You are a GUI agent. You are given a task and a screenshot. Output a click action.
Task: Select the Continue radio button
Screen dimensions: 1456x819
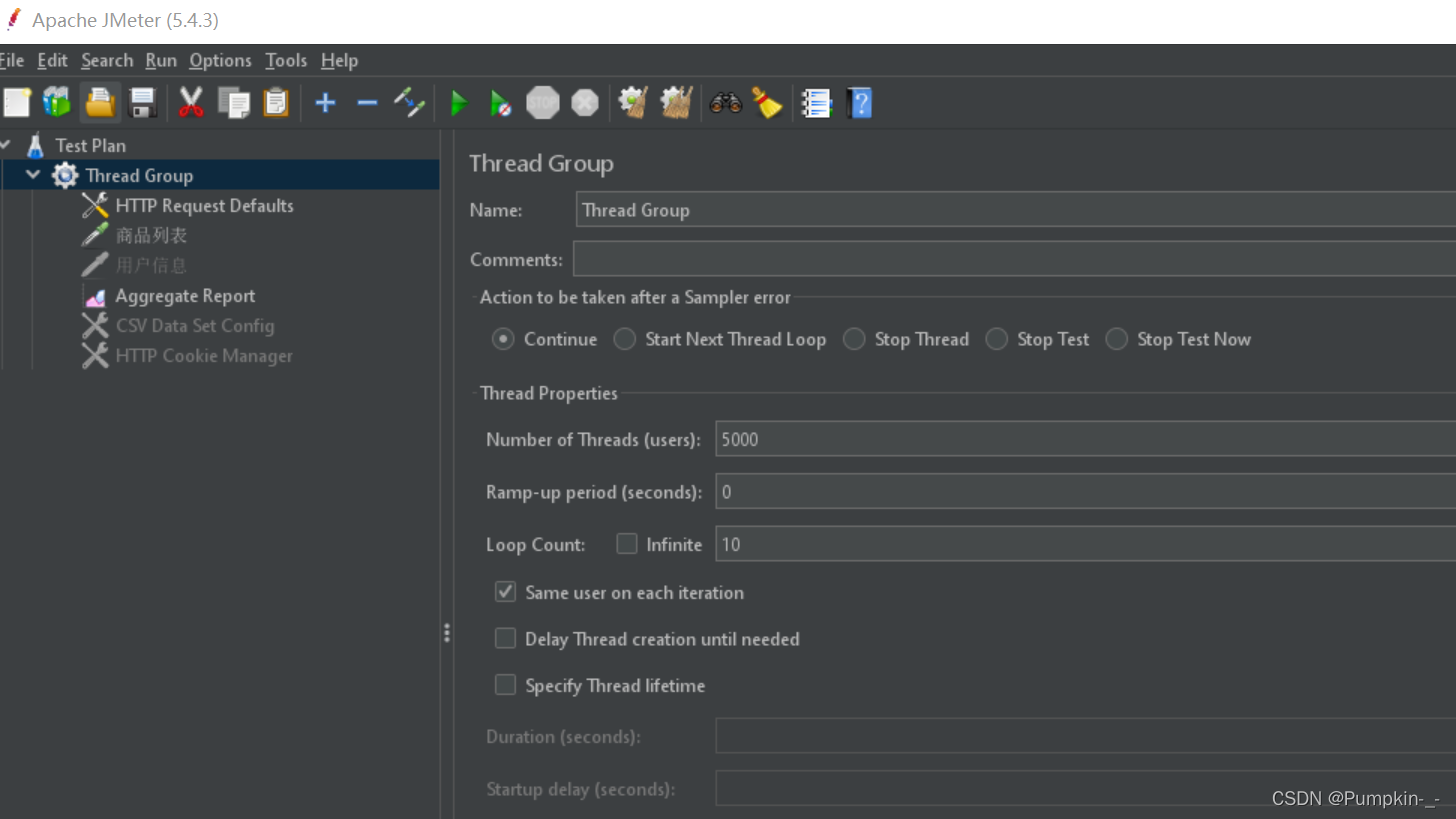tap(503, 339)
